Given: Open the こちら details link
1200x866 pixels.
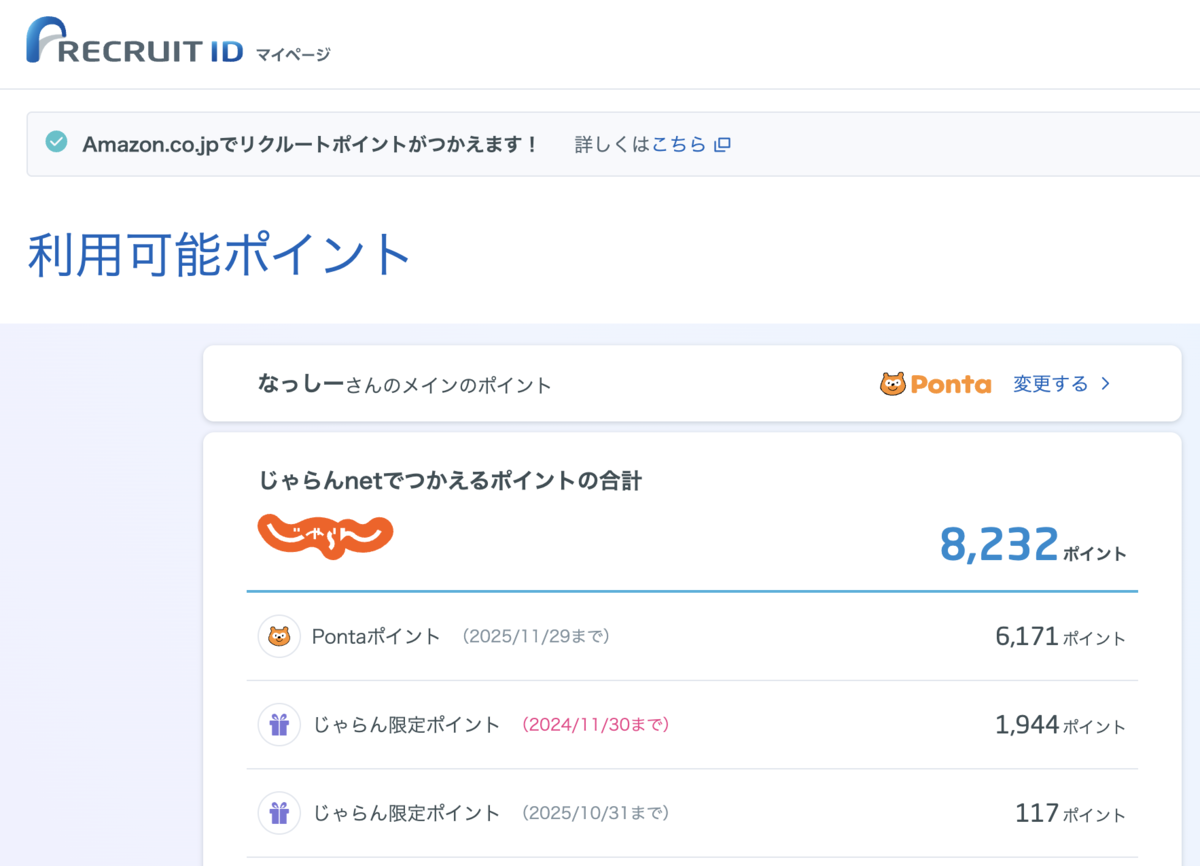Looking at the screenshot, I should coord(679,144).
